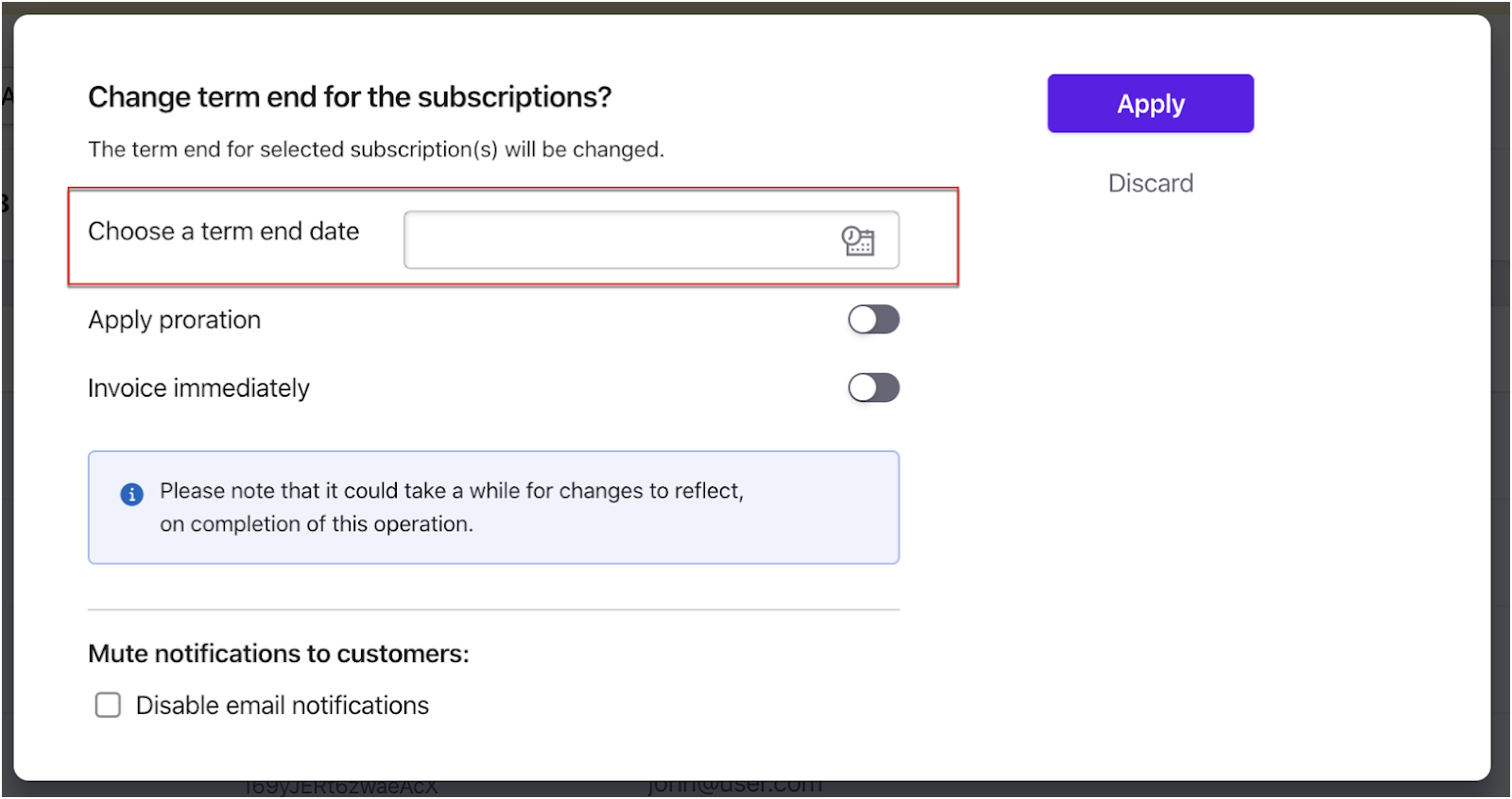Click the 'Apply proration' label text
The image size is (1512, 799).
(174, 320)
